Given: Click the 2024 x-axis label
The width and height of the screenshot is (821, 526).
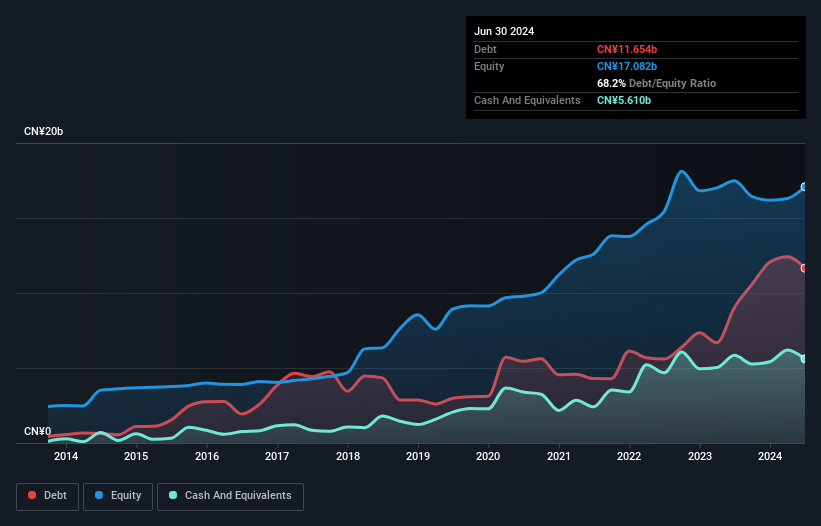Looking at the screenshot, I should (770, 456).
